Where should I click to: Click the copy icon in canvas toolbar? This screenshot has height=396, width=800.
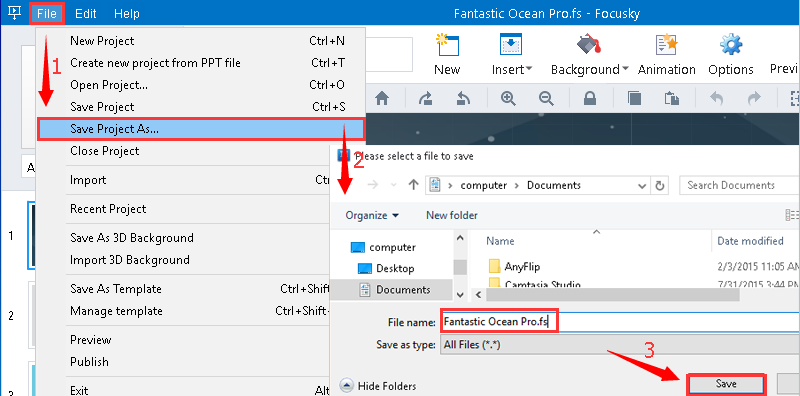pos(634,98)
